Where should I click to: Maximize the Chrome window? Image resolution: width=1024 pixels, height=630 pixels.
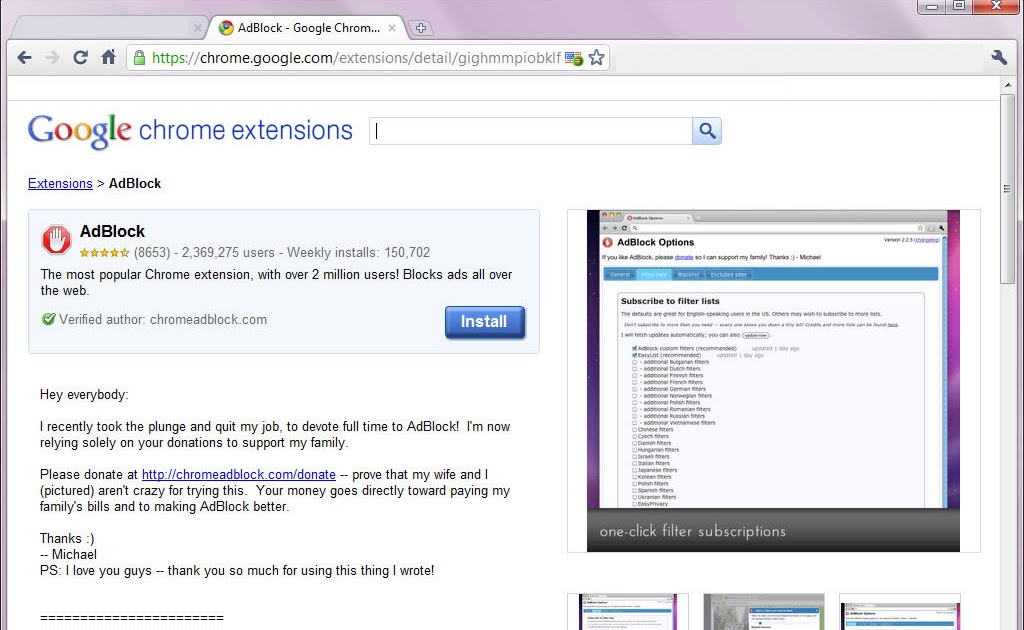coord(959,6)
